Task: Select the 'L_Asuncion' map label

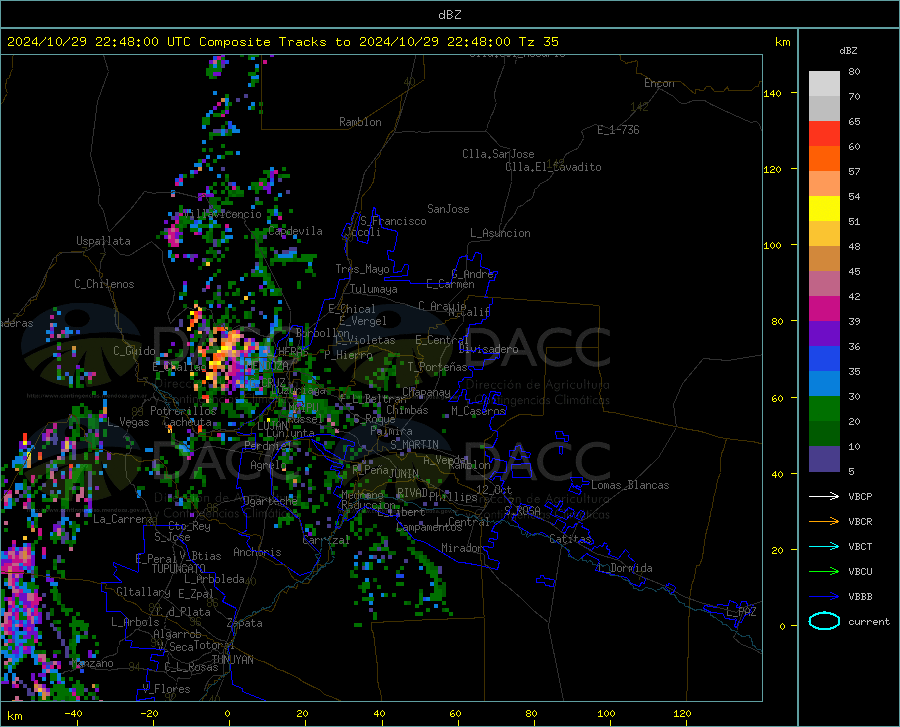Action: point(500,233)
